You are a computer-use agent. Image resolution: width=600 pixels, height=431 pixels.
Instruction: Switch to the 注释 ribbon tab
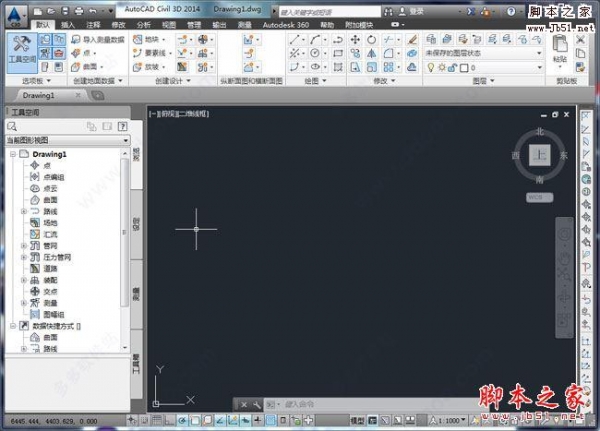pos(93,25)
